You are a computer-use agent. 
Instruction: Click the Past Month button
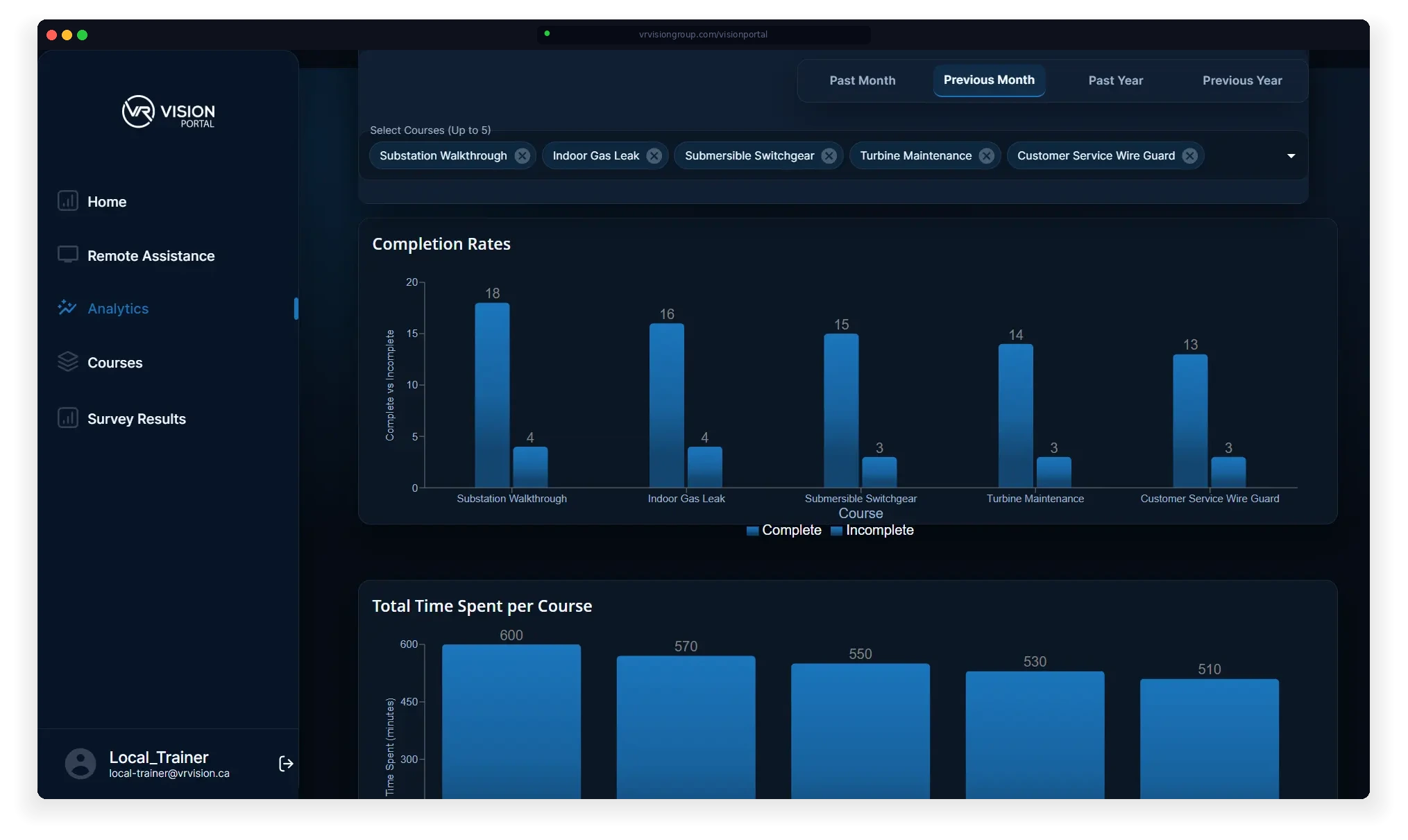(862, 80)
